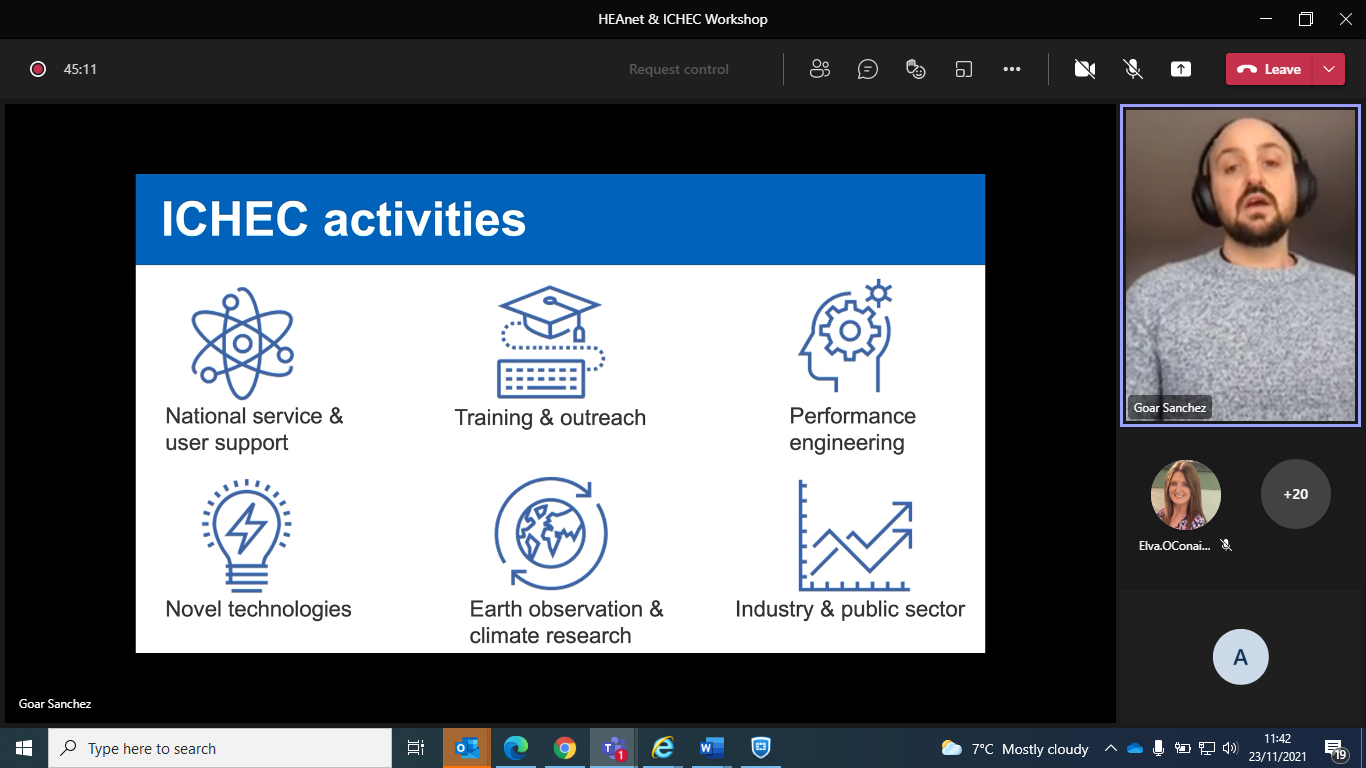Show the +20 additional participants
The height and width of the screenshot is (768, 1366).
[x=1296, y=494]
